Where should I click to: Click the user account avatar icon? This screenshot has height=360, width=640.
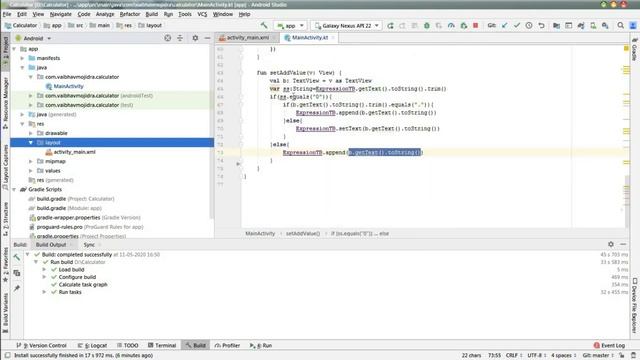[633, 25]
